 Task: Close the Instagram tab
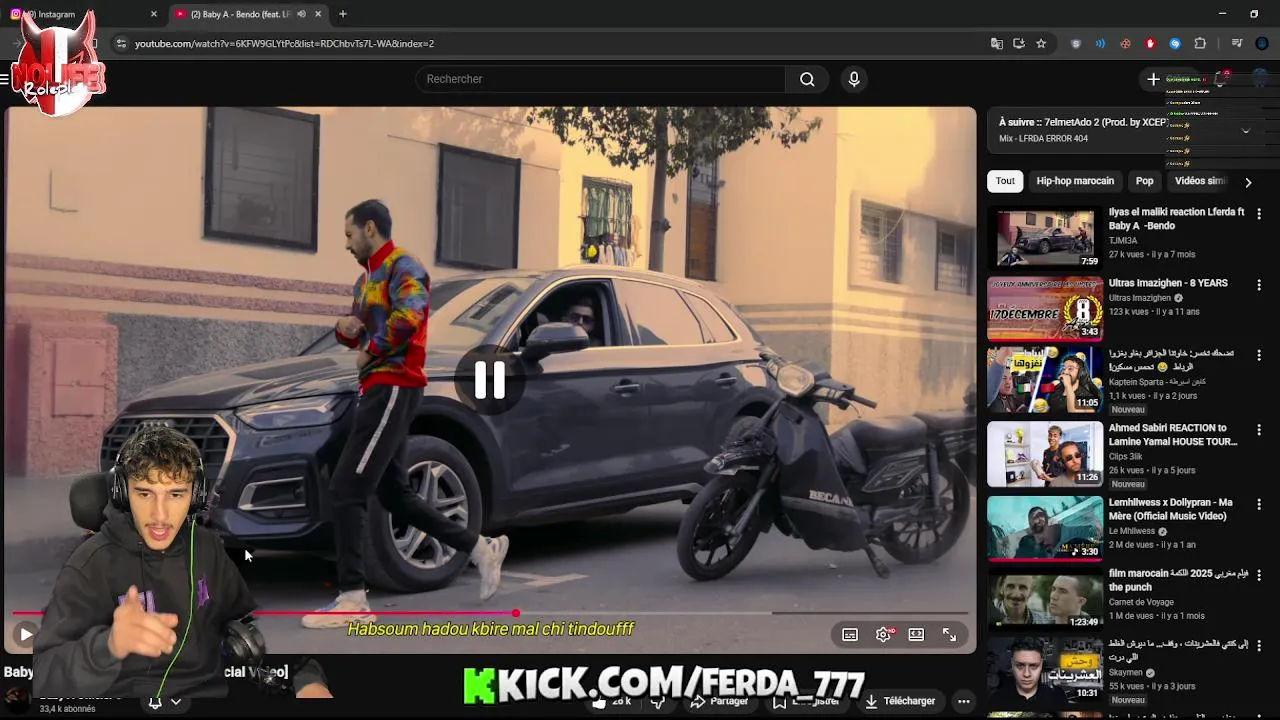(154, 14)
